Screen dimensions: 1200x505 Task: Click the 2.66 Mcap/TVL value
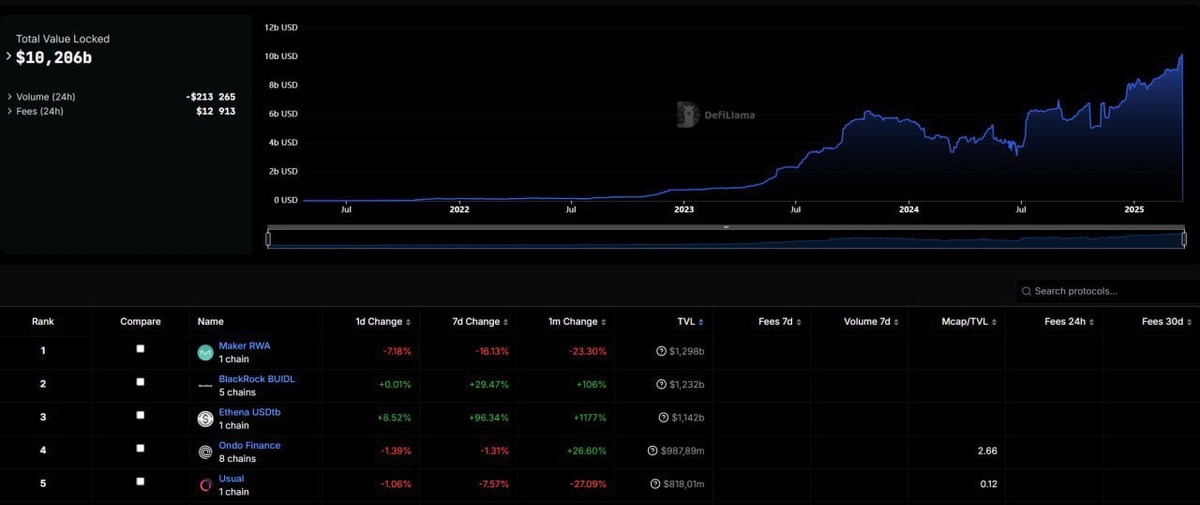[x=986, y=451]
